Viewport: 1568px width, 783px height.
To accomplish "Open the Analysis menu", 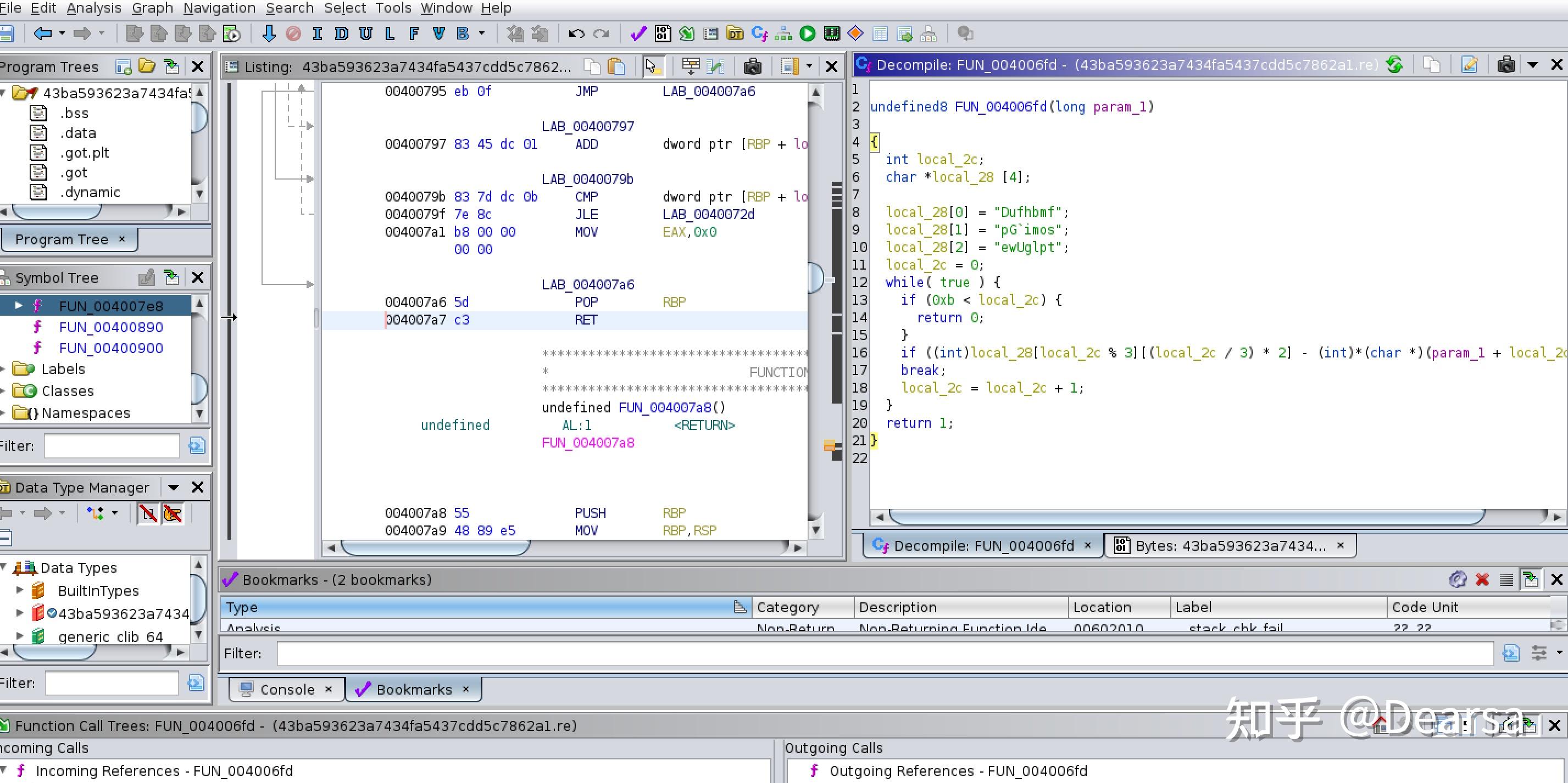I will click(x=94, y=8).
